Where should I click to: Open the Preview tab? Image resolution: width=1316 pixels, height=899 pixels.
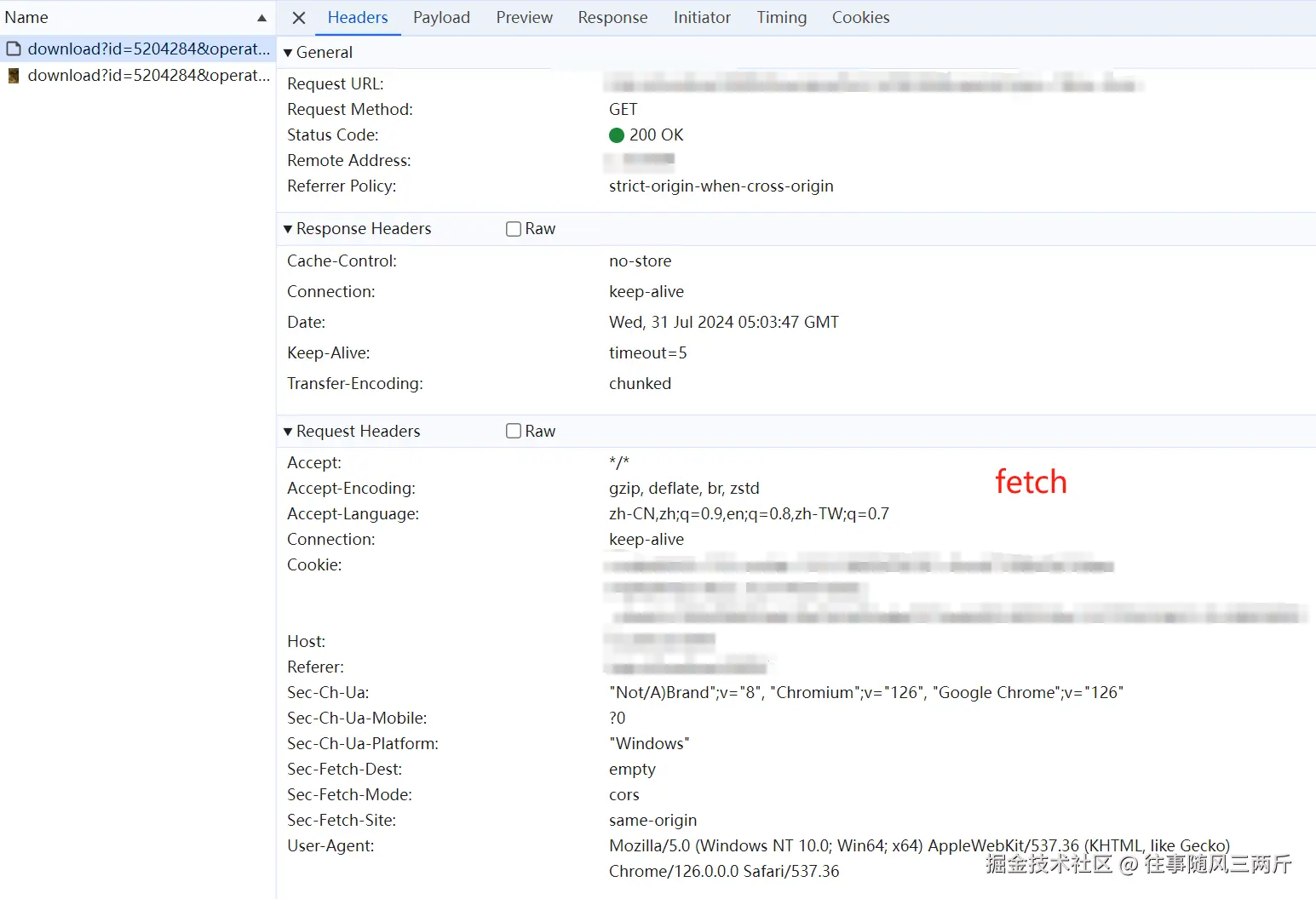coord(524,17)
